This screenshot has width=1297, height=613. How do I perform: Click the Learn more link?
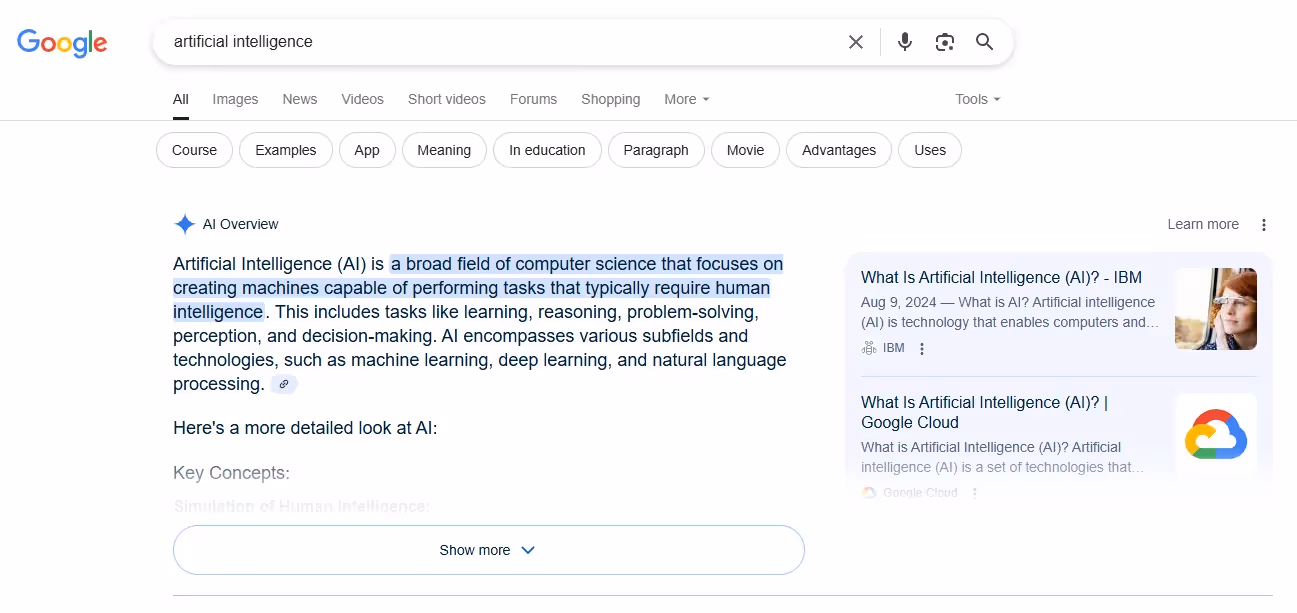[x=1203, y=224]
